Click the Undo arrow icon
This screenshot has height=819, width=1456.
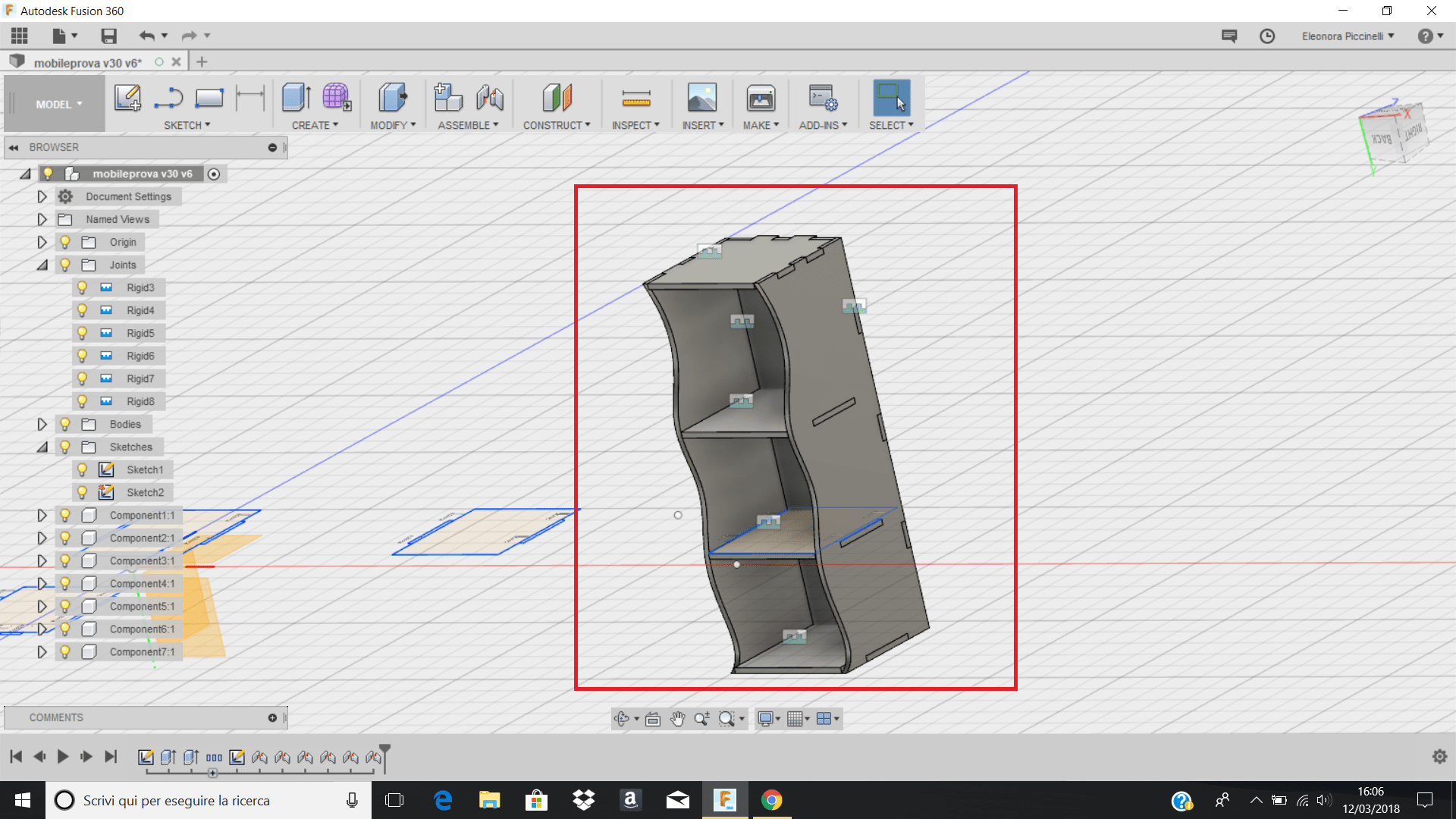pos(147,36)
